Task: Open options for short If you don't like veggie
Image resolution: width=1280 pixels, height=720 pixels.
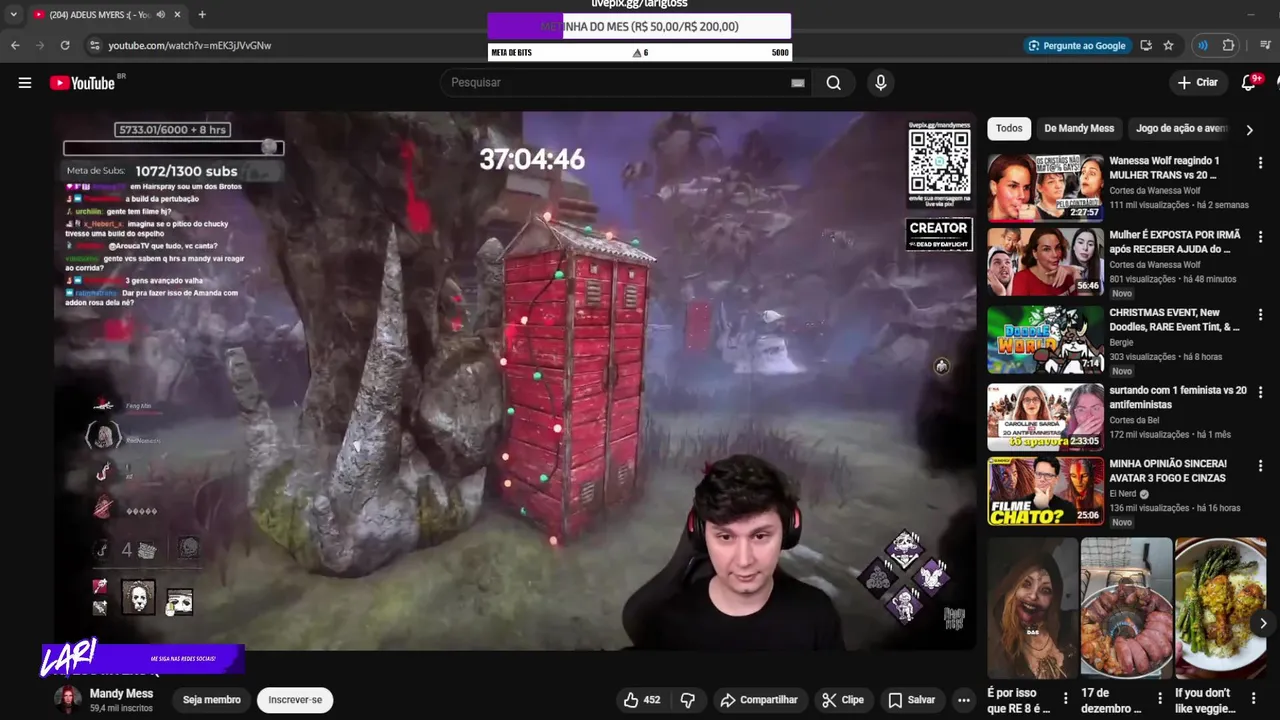Action: (1256, 698)
